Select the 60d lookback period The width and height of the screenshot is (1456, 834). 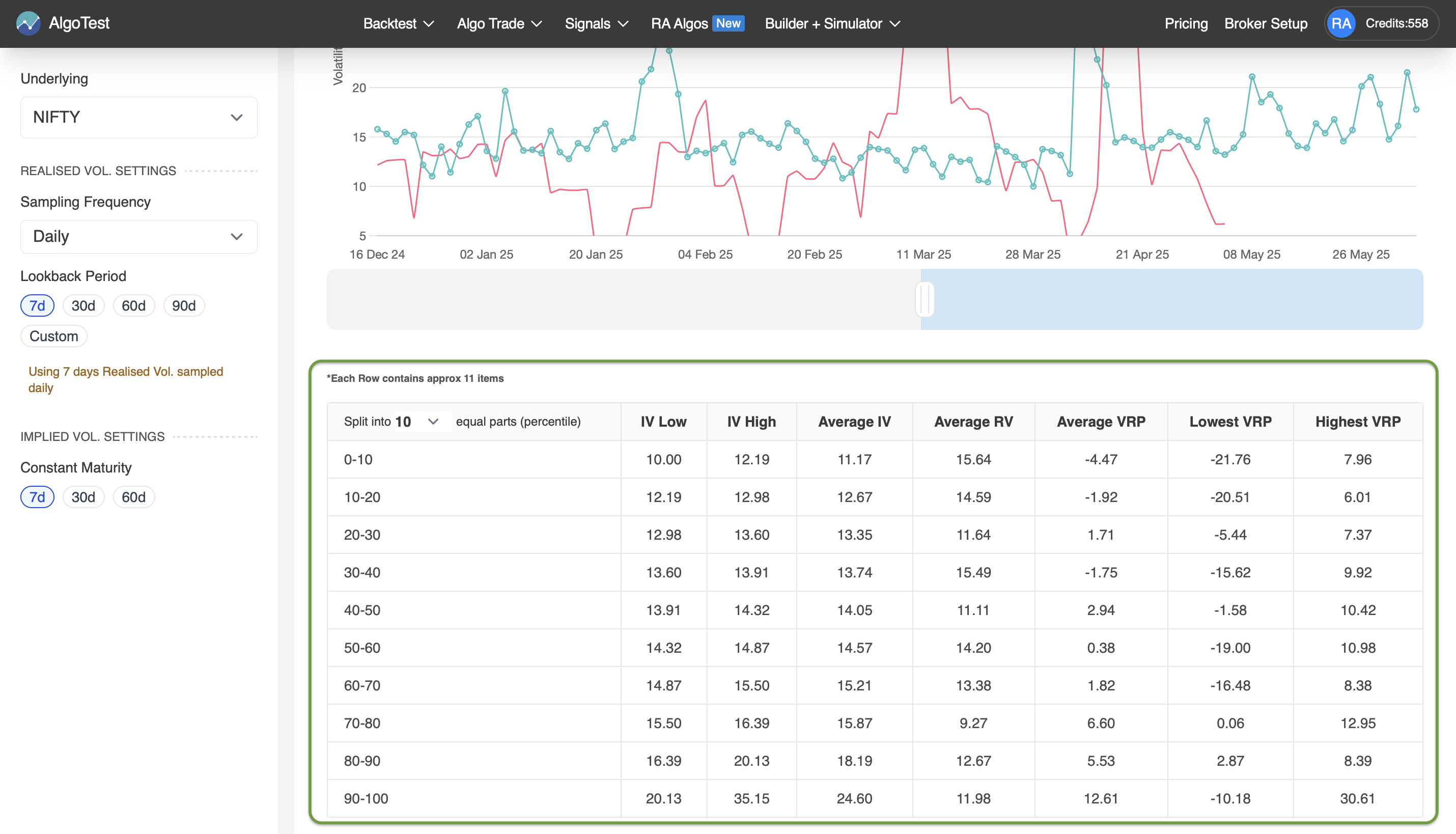(x=133, y=305)
